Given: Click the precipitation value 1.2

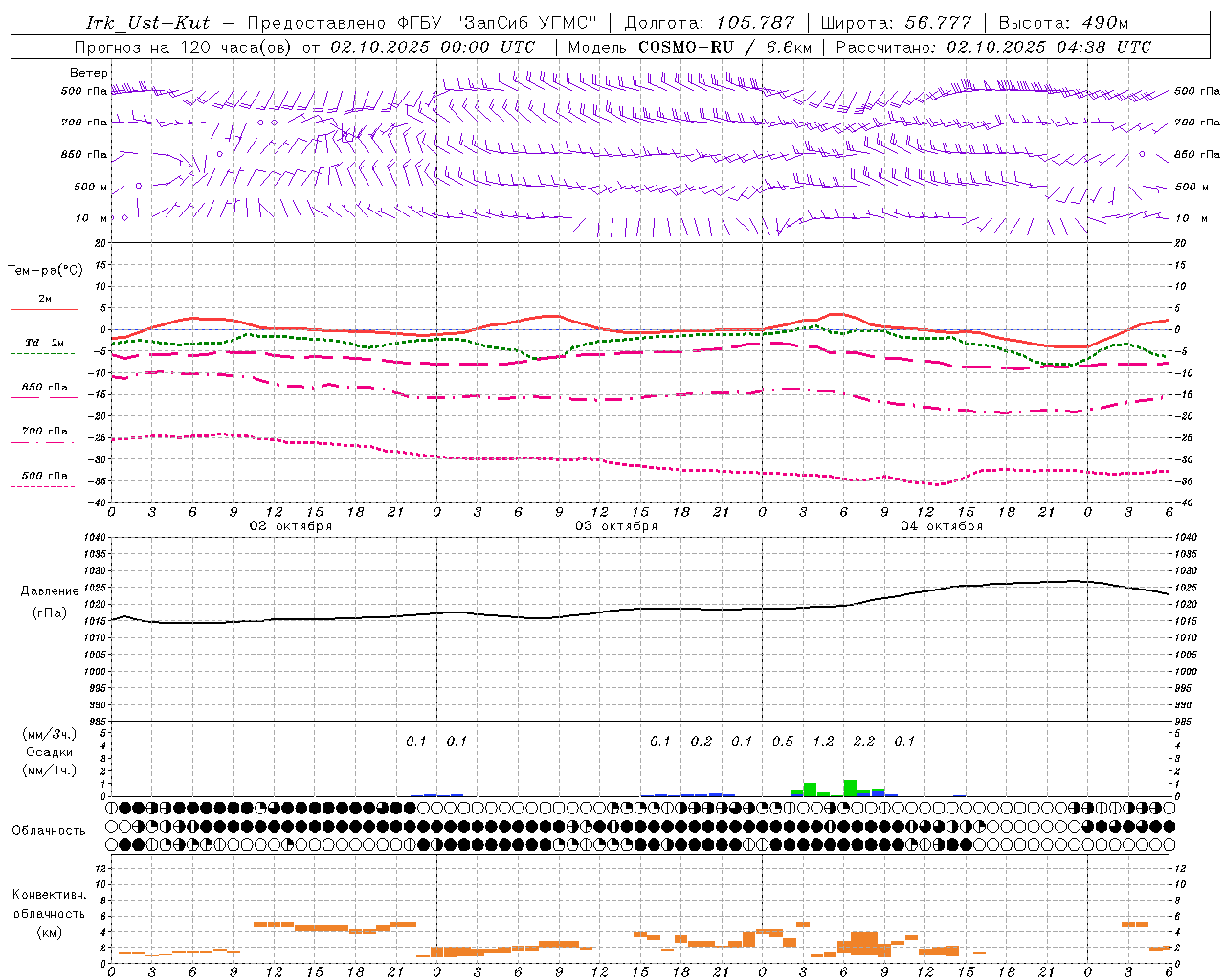Looking at the screenshot, I should [x=823, y=741].
